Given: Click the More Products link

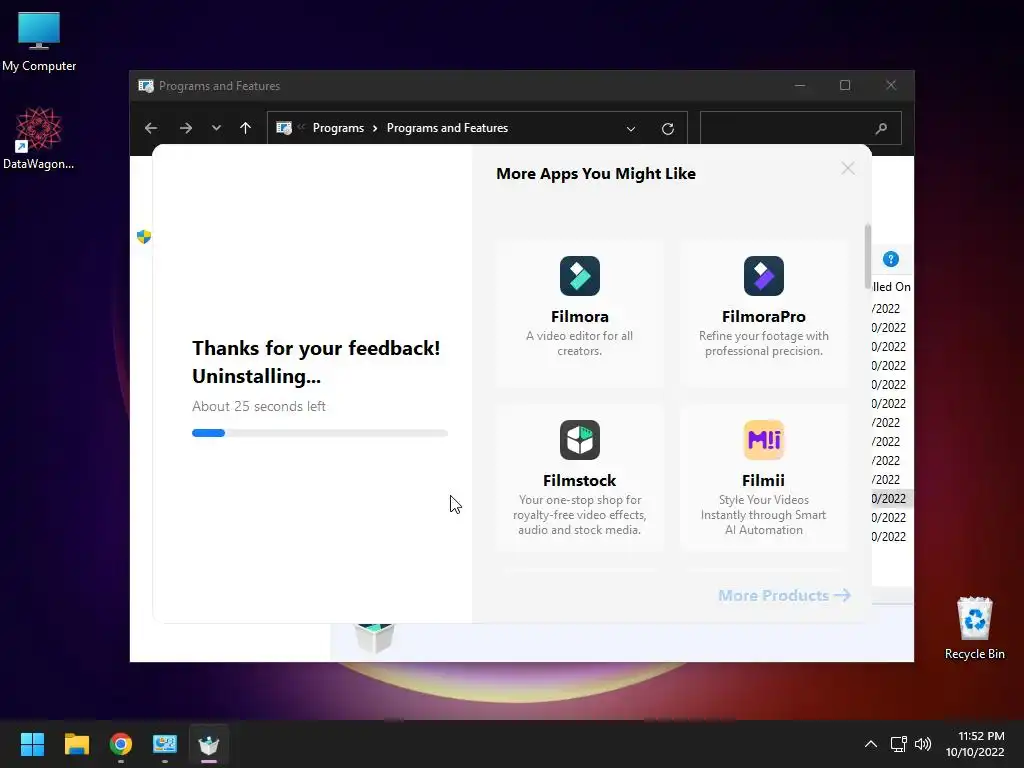Looking at the screenshot, I should (x=784, y=595).
